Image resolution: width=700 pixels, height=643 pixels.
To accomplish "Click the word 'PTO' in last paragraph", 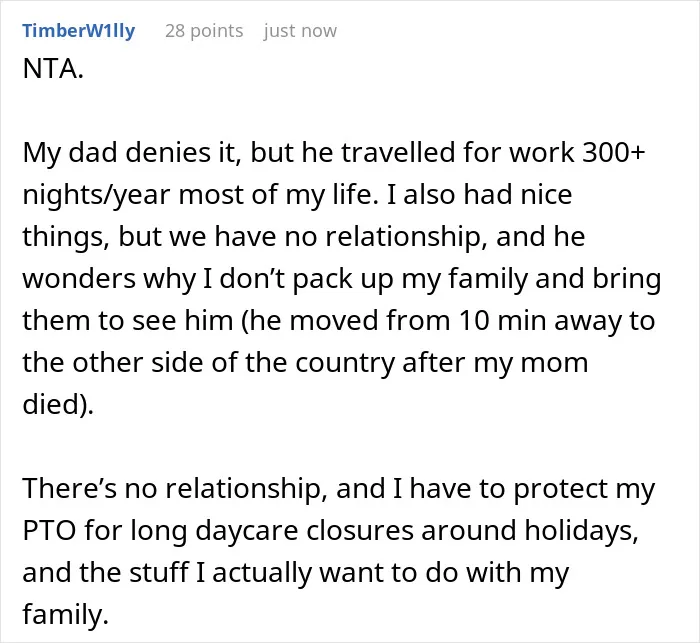I will pos(49,530).
